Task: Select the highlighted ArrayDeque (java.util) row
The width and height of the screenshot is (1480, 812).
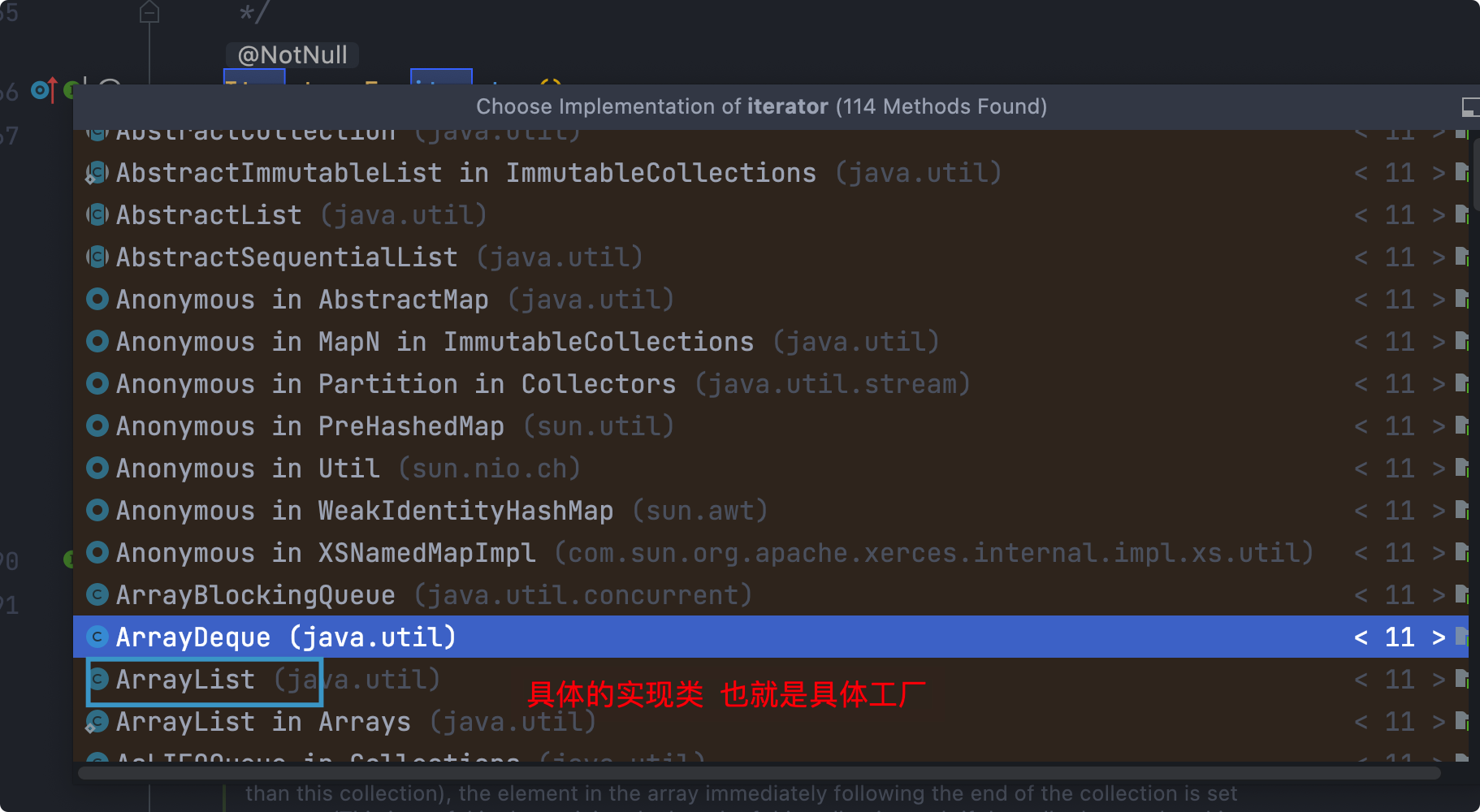Action: [771, 637]
